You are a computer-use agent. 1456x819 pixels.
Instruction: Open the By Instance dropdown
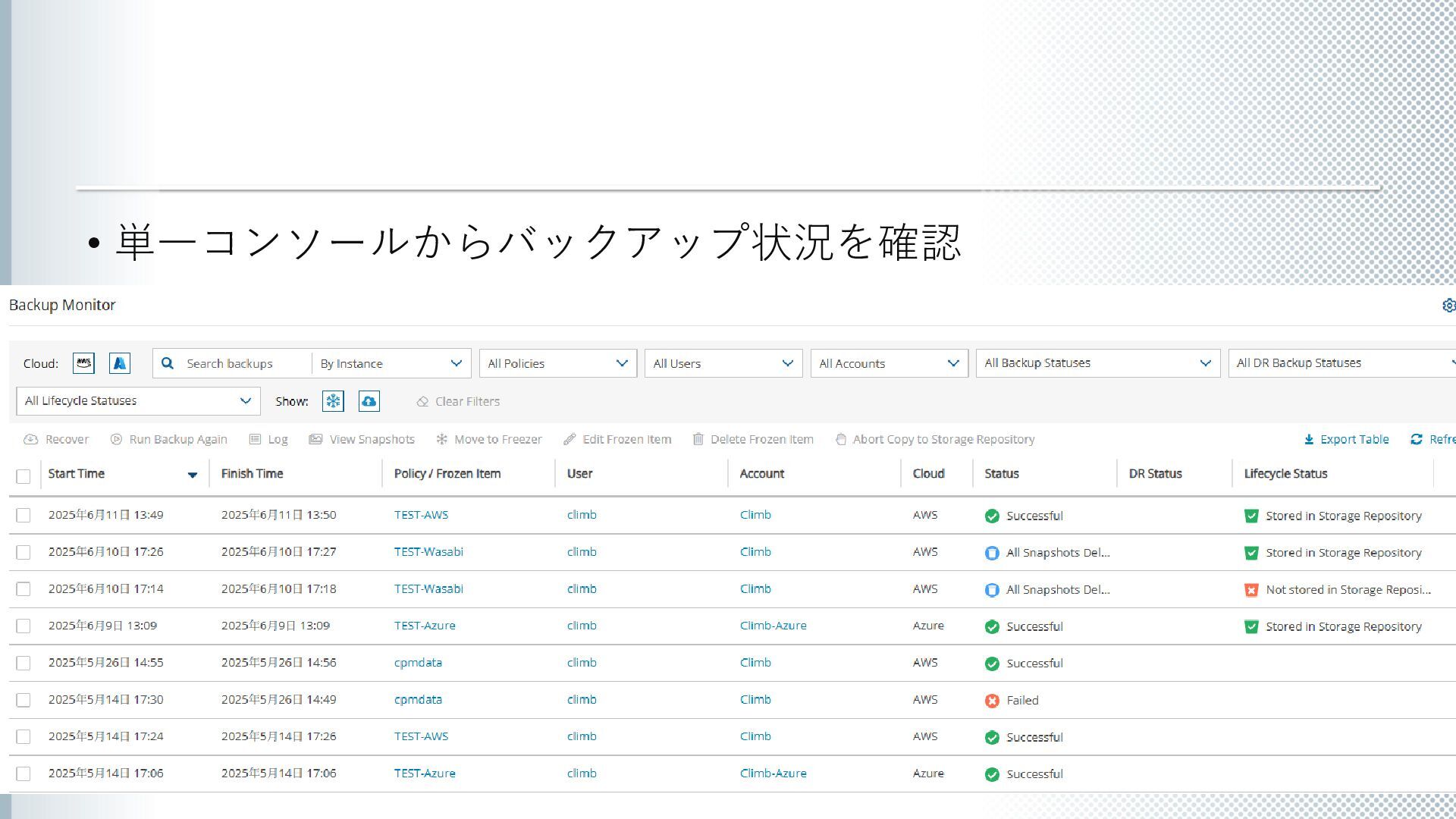tap(391, 363)
